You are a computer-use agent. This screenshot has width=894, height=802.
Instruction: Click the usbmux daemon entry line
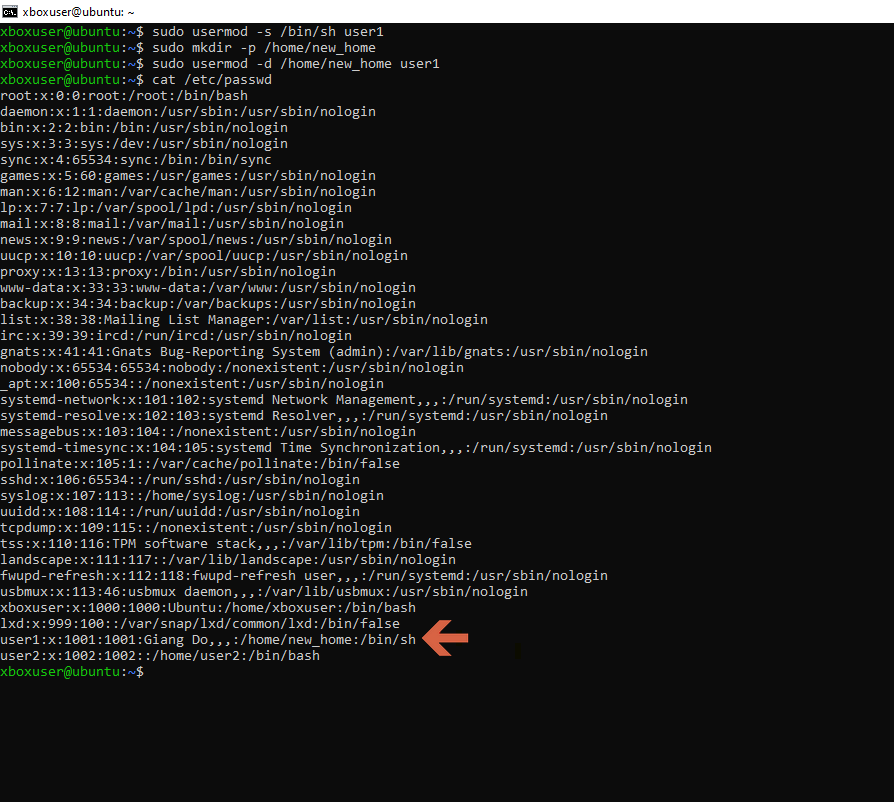pyautogui.click(x=264, y=592)
